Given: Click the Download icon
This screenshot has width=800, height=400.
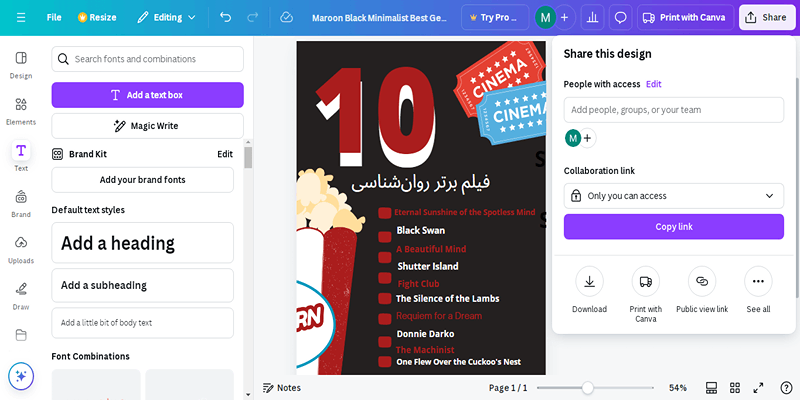Looking at the screenshot, I should 589,281.
